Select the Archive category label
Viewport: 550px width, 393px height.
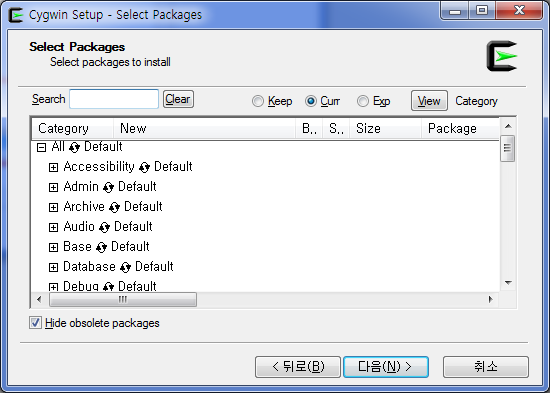point(84,206)
